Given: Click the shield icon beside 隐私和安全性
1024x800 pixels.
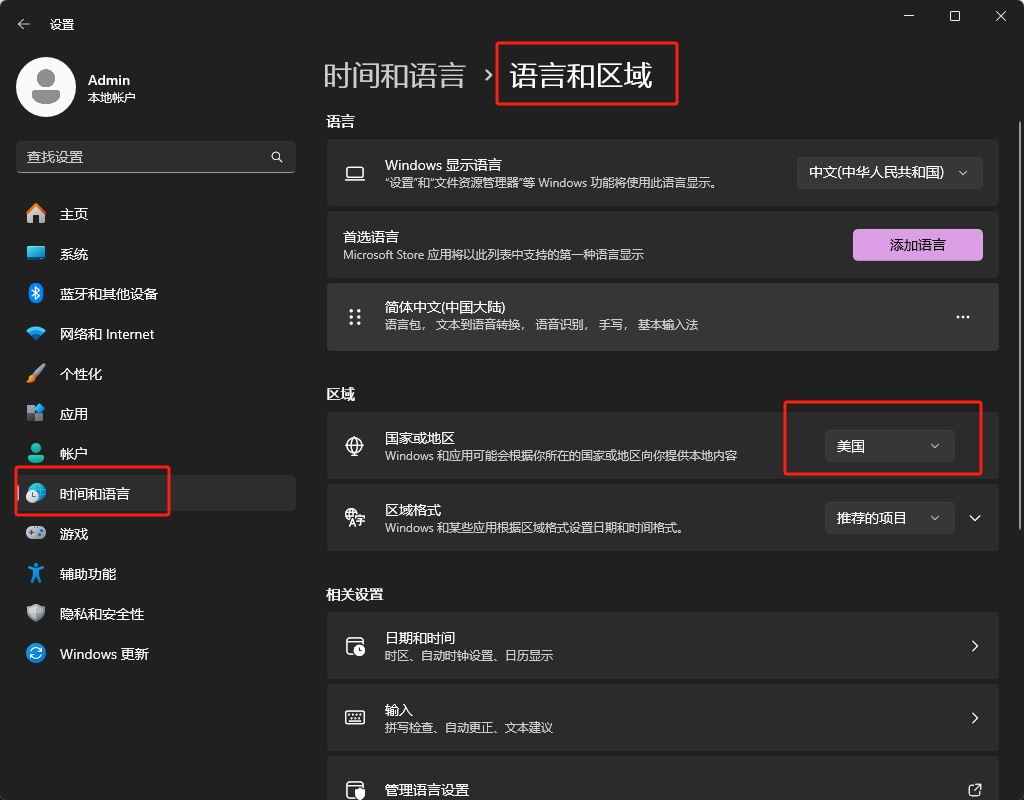Looking at the screenshot, I should click(x=36, y=613).
